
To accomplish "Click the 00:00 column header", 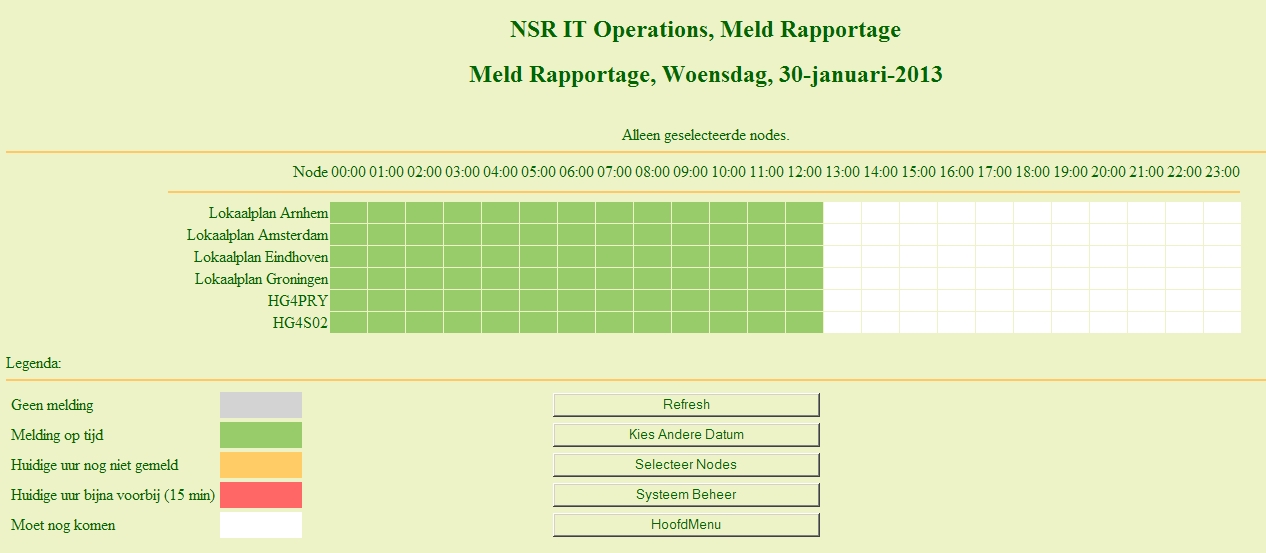I will click(x=349, y=172).
